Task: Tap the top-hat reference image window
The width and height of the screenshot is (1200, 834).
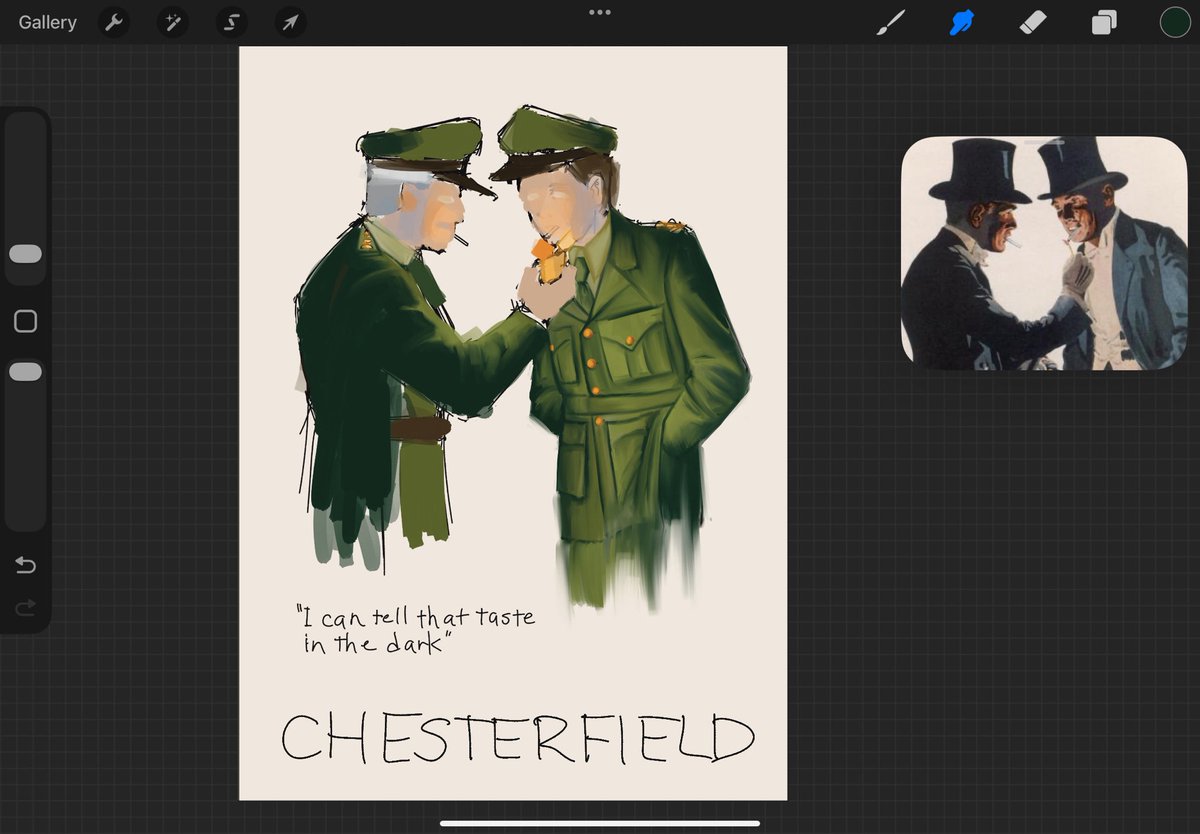Action: click(x=1044, y=253)
